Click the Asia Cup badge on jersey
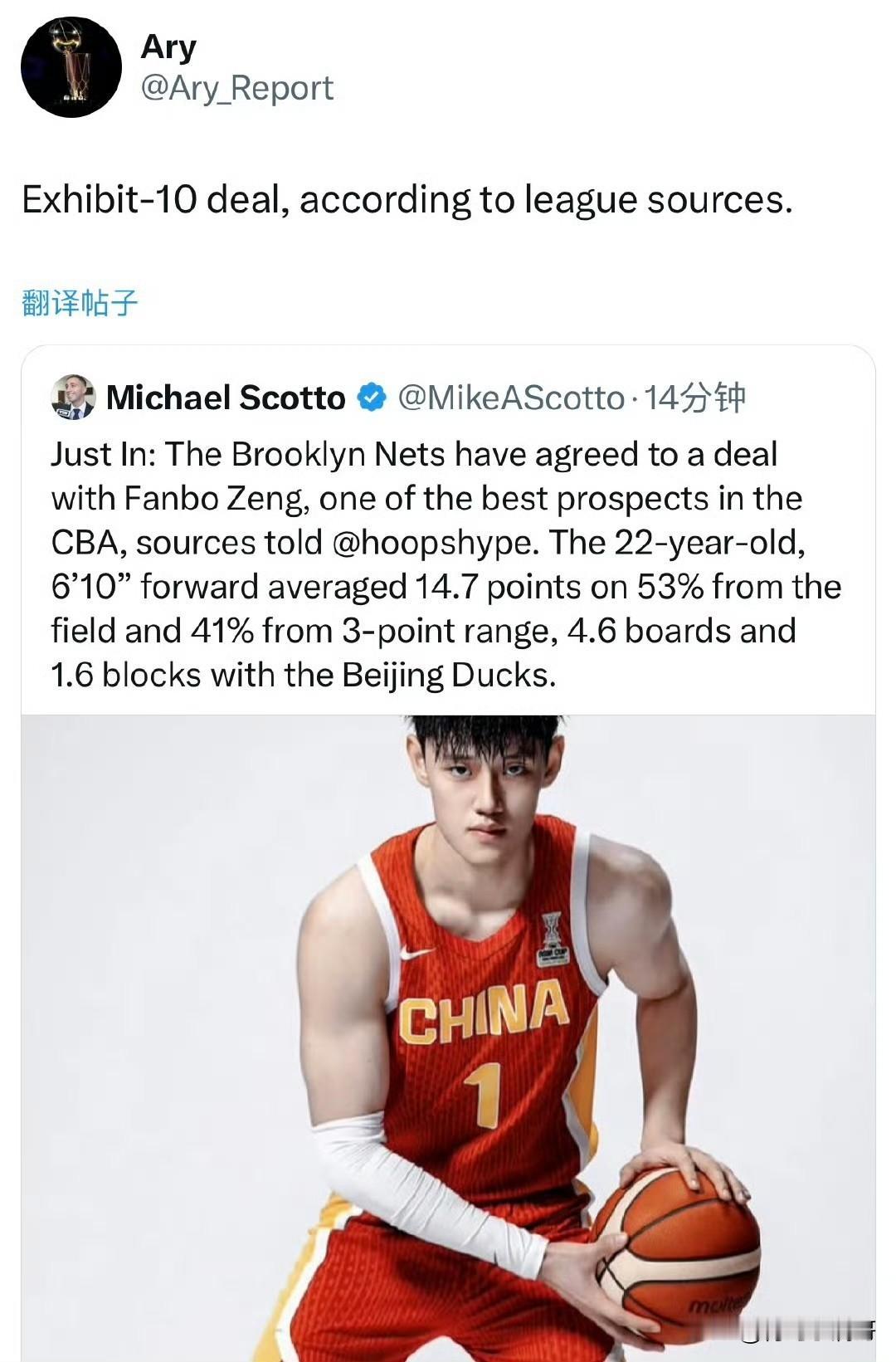 (553, 939)
